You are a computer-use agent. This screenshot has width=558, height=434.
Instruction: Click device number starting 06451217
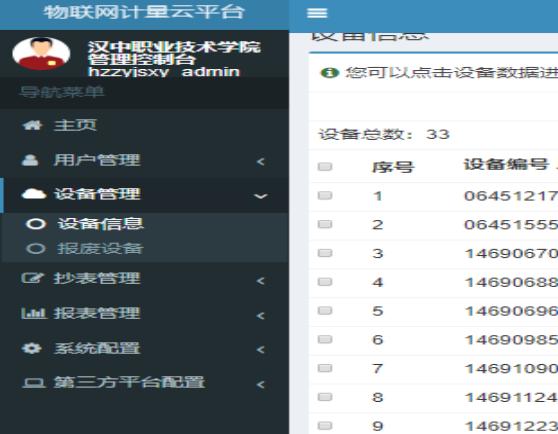click(511, 196)
